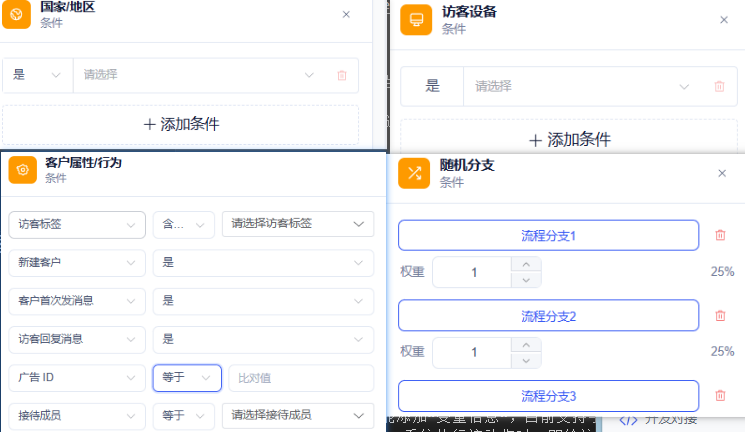Delete the condition row in 国家/地区 panel

[342, 75]
